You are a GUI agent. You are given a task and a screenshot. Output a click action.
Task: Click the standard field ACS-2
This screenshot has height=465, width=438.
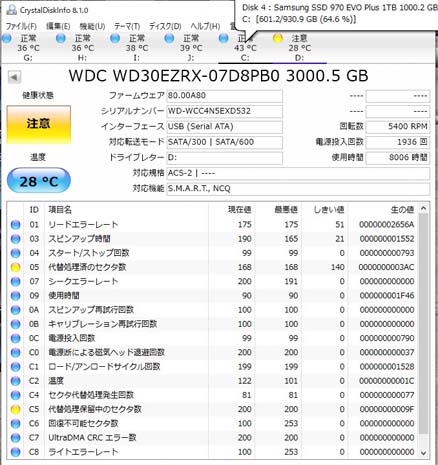click(x=298, y=173)
